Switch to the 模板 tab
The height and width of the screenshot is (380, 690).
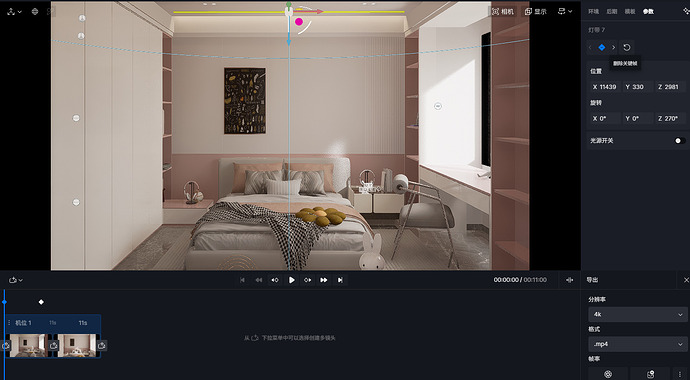630,11
